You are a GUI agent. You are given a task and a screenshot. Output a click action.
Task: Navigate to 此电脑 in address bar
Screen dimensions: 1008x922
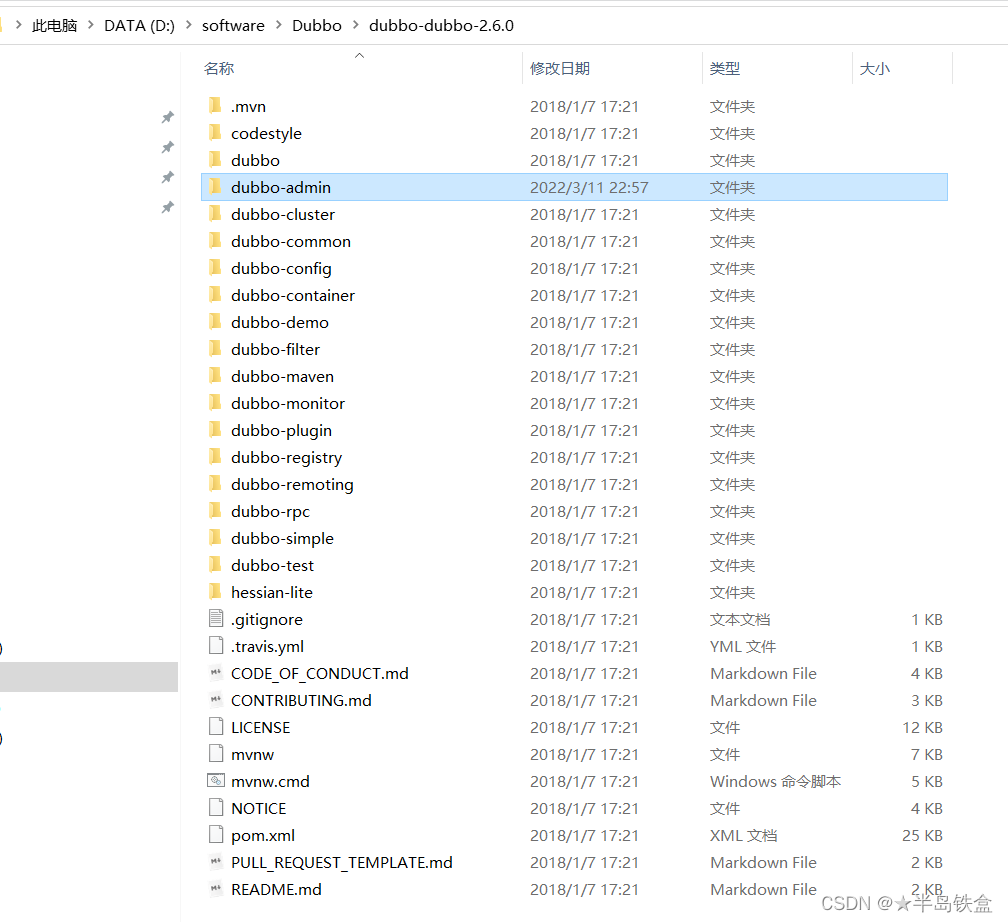coord(55,26)
